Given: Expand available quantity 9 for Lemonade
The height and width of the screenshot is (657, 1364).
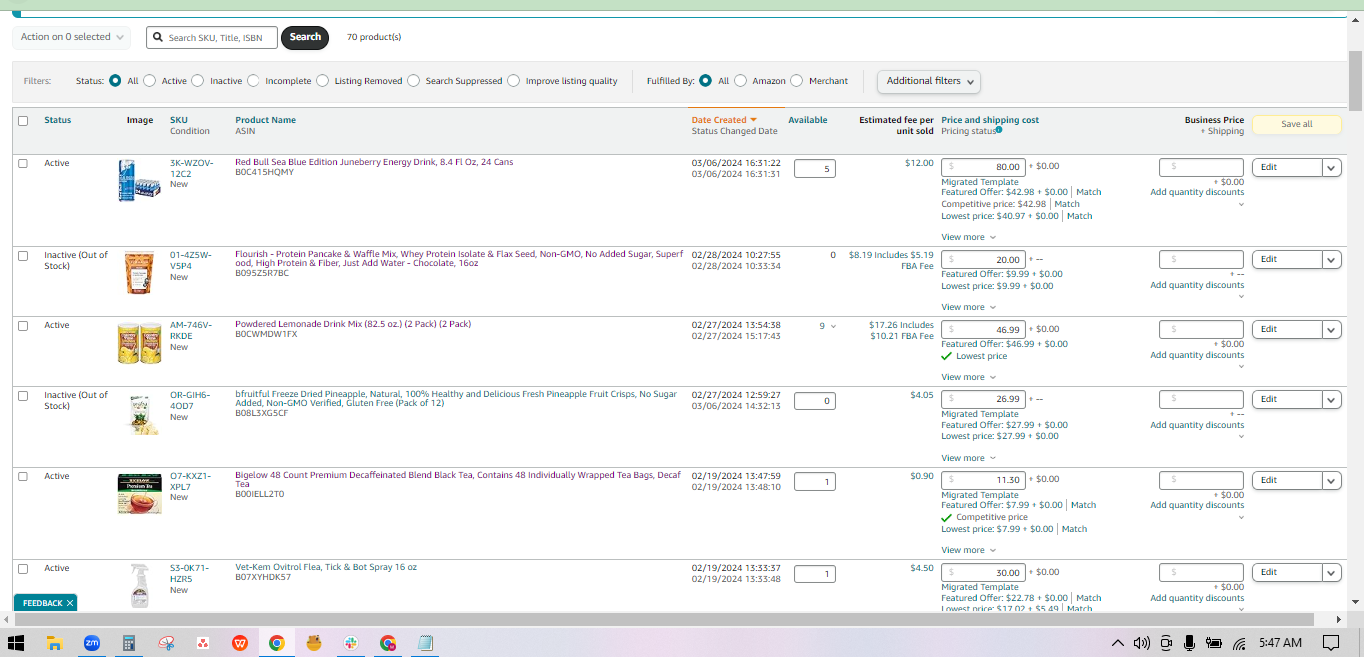Looking at the screenshot, I should tap(828, 326).
